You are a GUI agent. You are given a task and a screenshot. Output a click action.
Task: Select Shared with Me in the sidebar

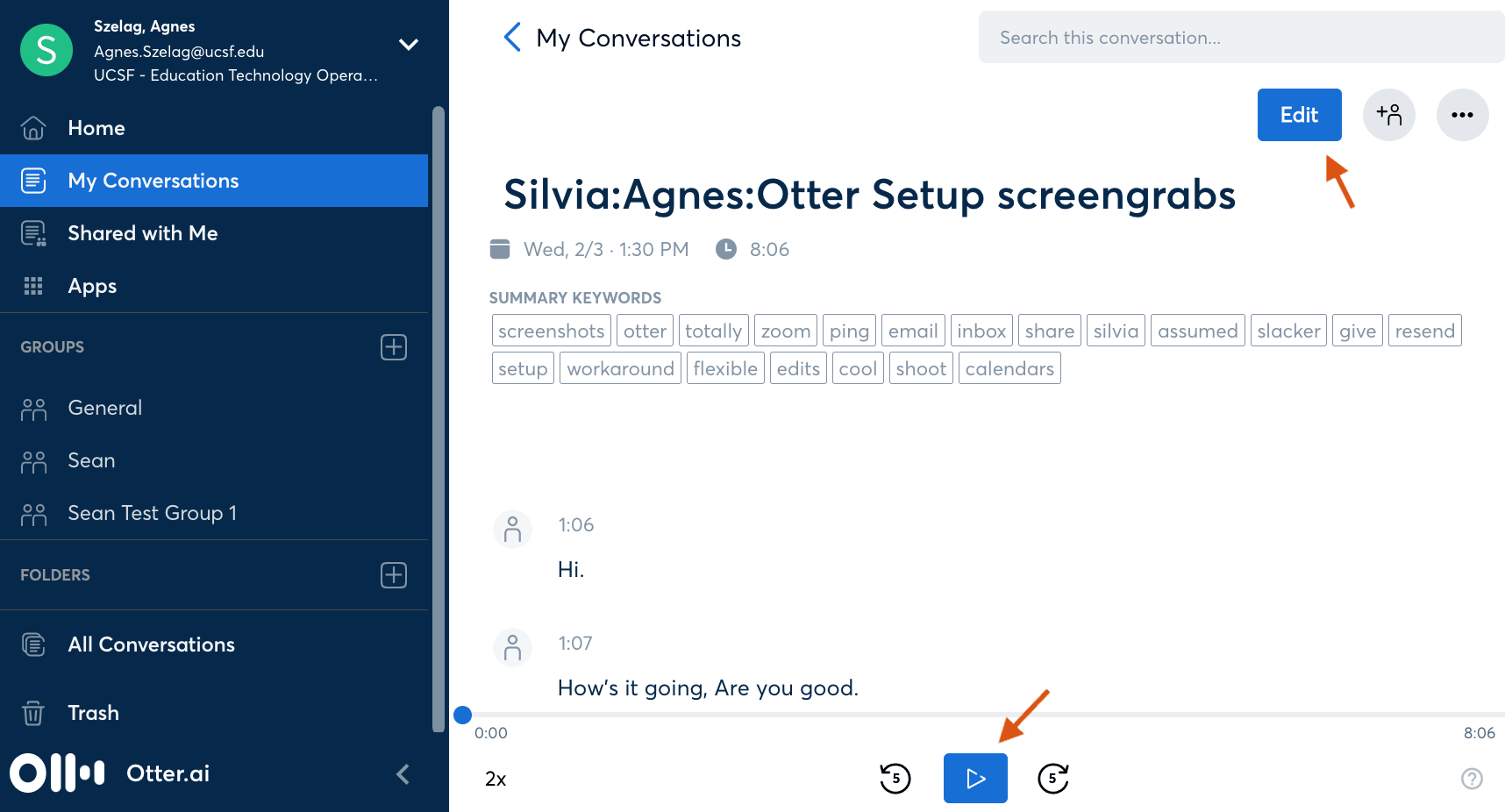(x=142, y=232)
